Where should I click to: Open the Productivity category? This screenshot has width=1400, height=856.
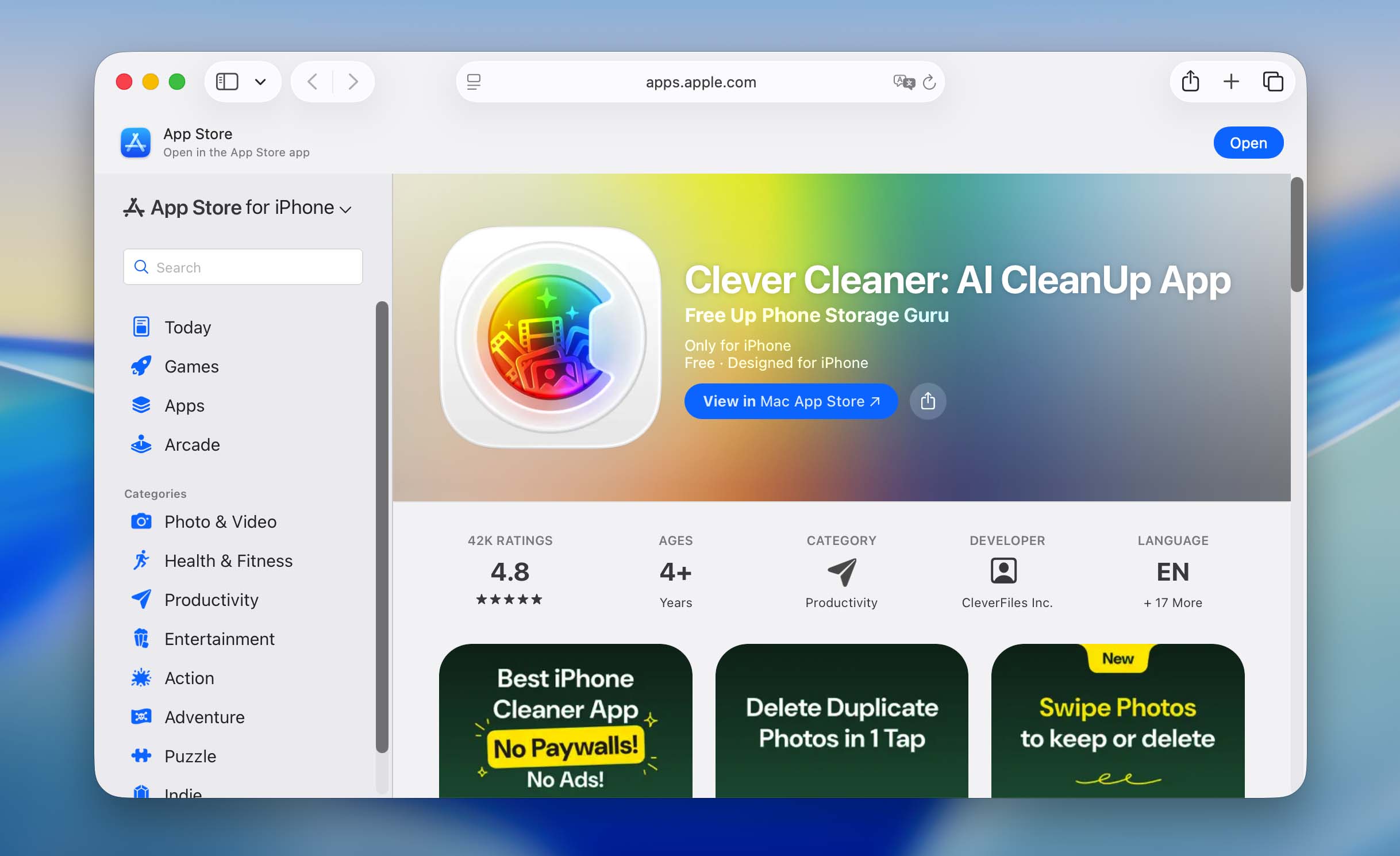coord(210,600)
